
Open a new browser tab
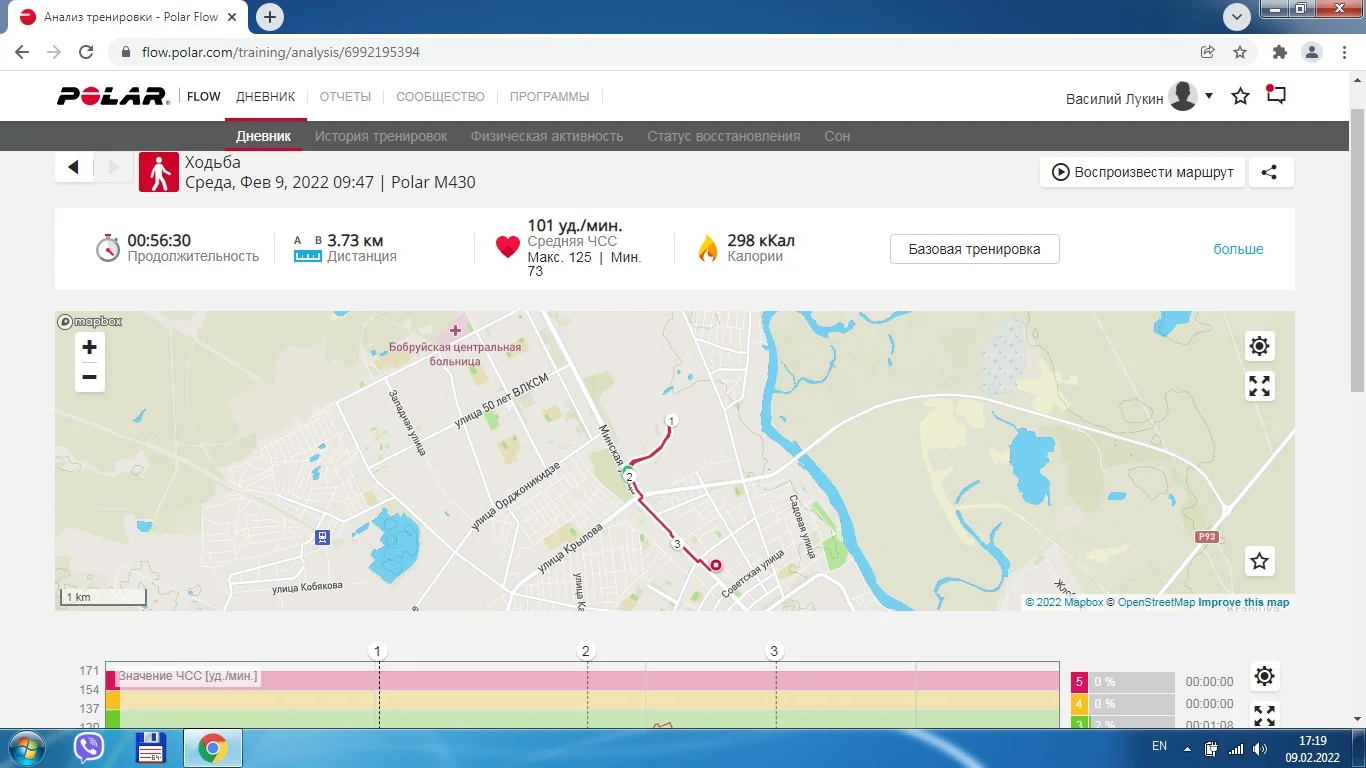[270, 17]
